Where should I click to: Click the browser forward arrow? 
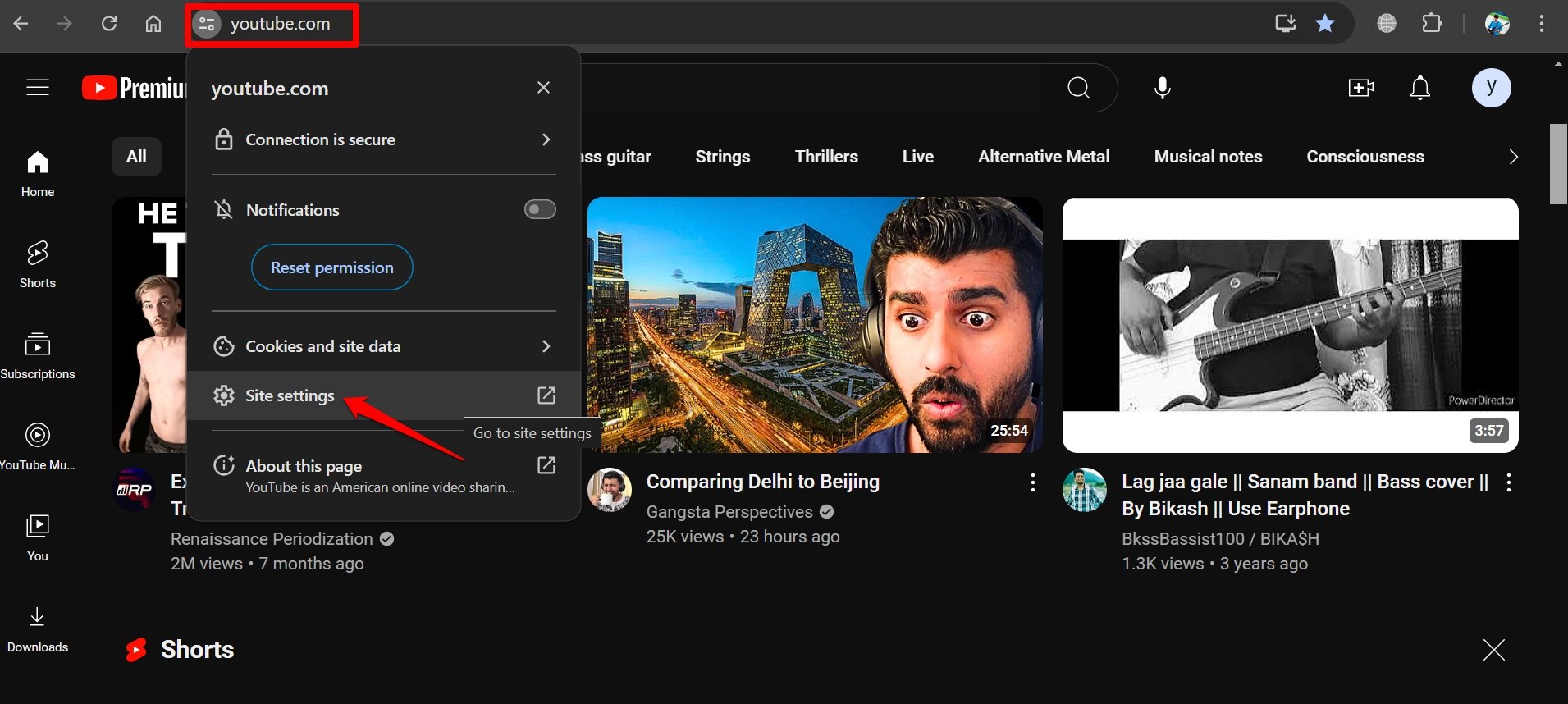coord(65,24)
